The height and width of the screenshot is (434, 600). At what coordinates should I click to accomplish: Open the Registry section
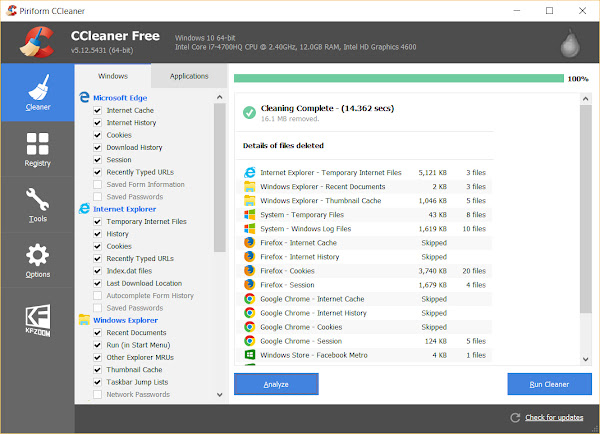tap(38, 150)
